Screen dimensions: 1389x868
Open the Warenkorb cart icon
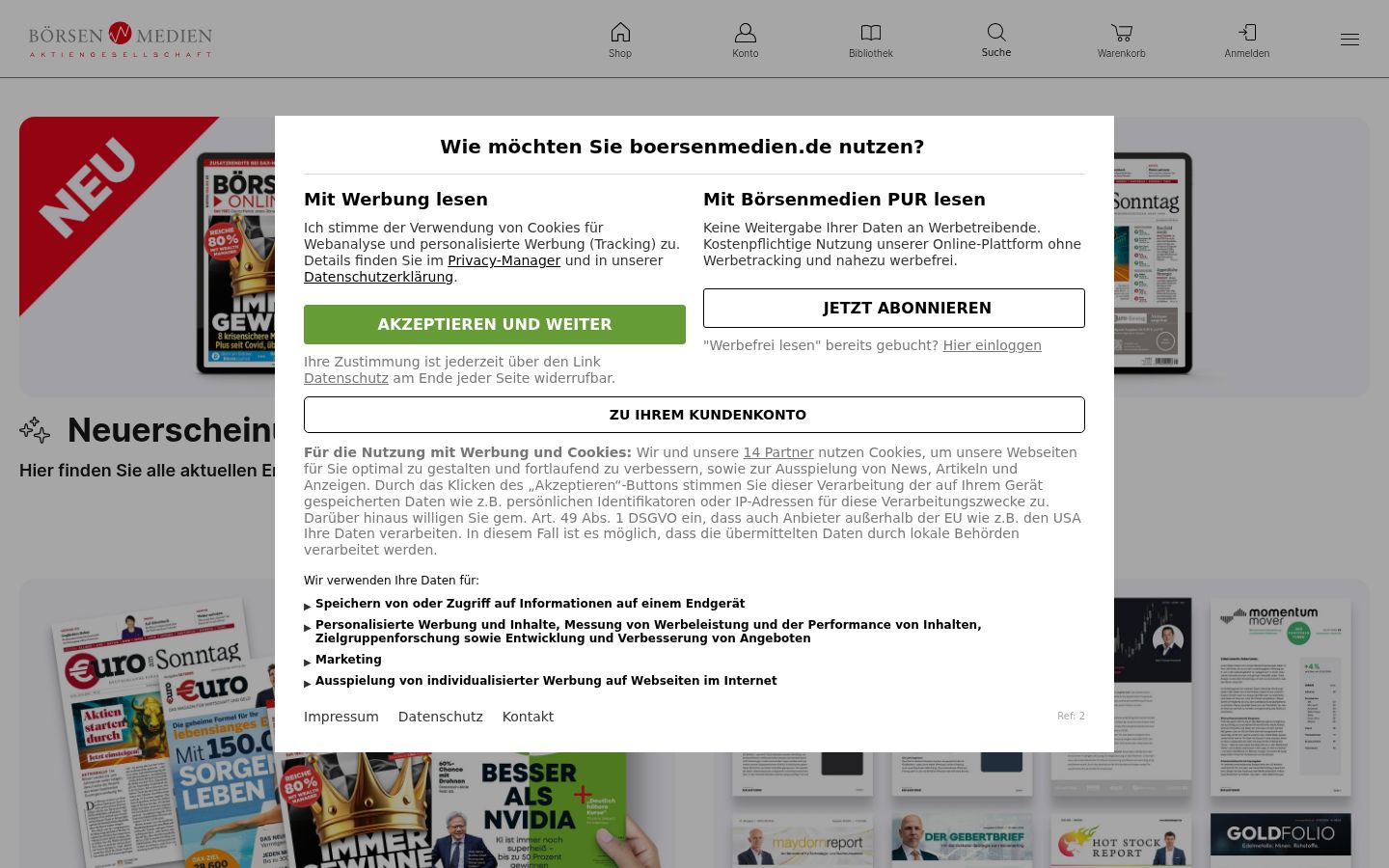click(1122, 33)
